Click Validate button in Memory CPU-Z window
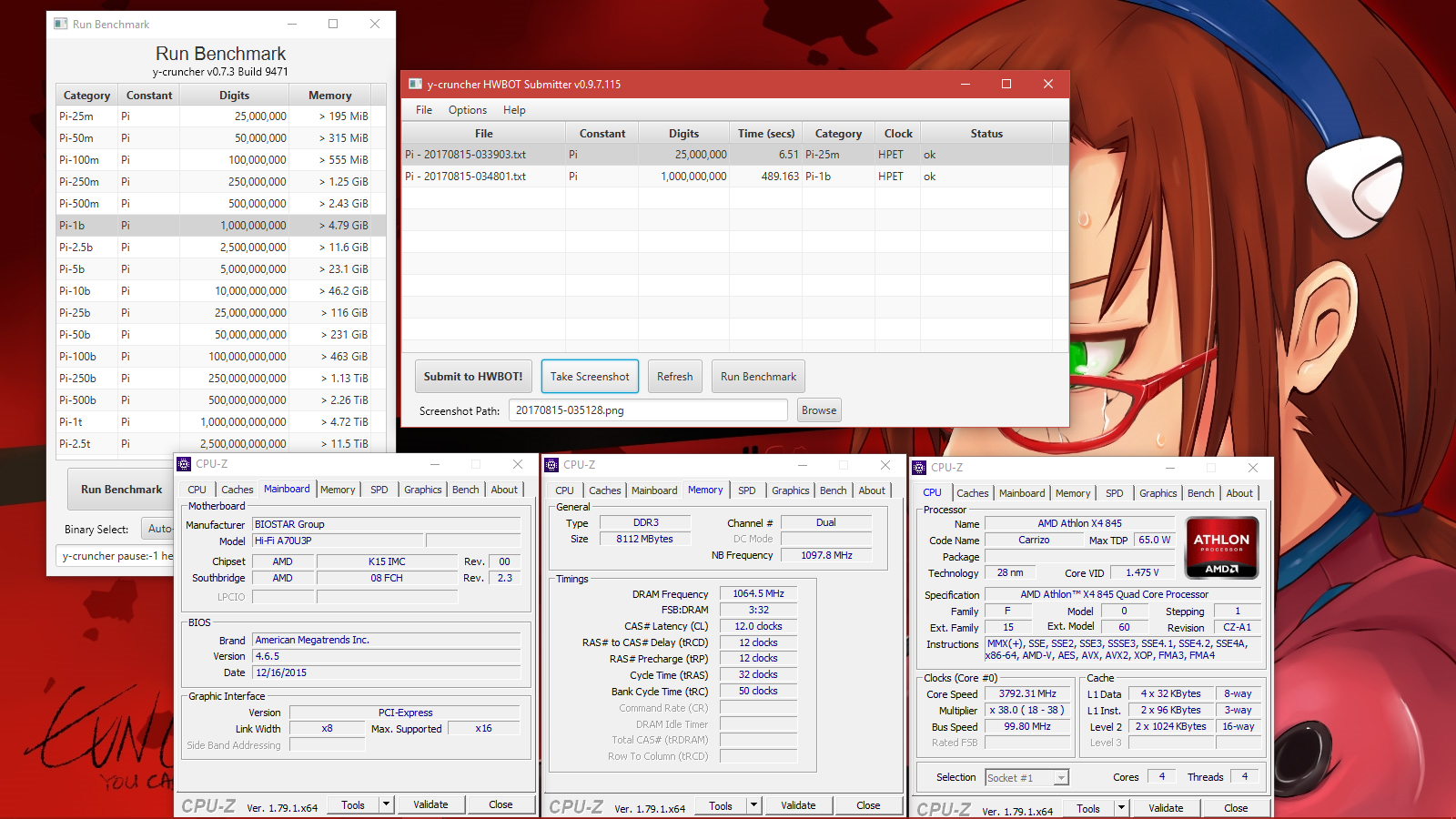Image resolution: width=1456 pixels, height=819 pixels. pos(798,805)
